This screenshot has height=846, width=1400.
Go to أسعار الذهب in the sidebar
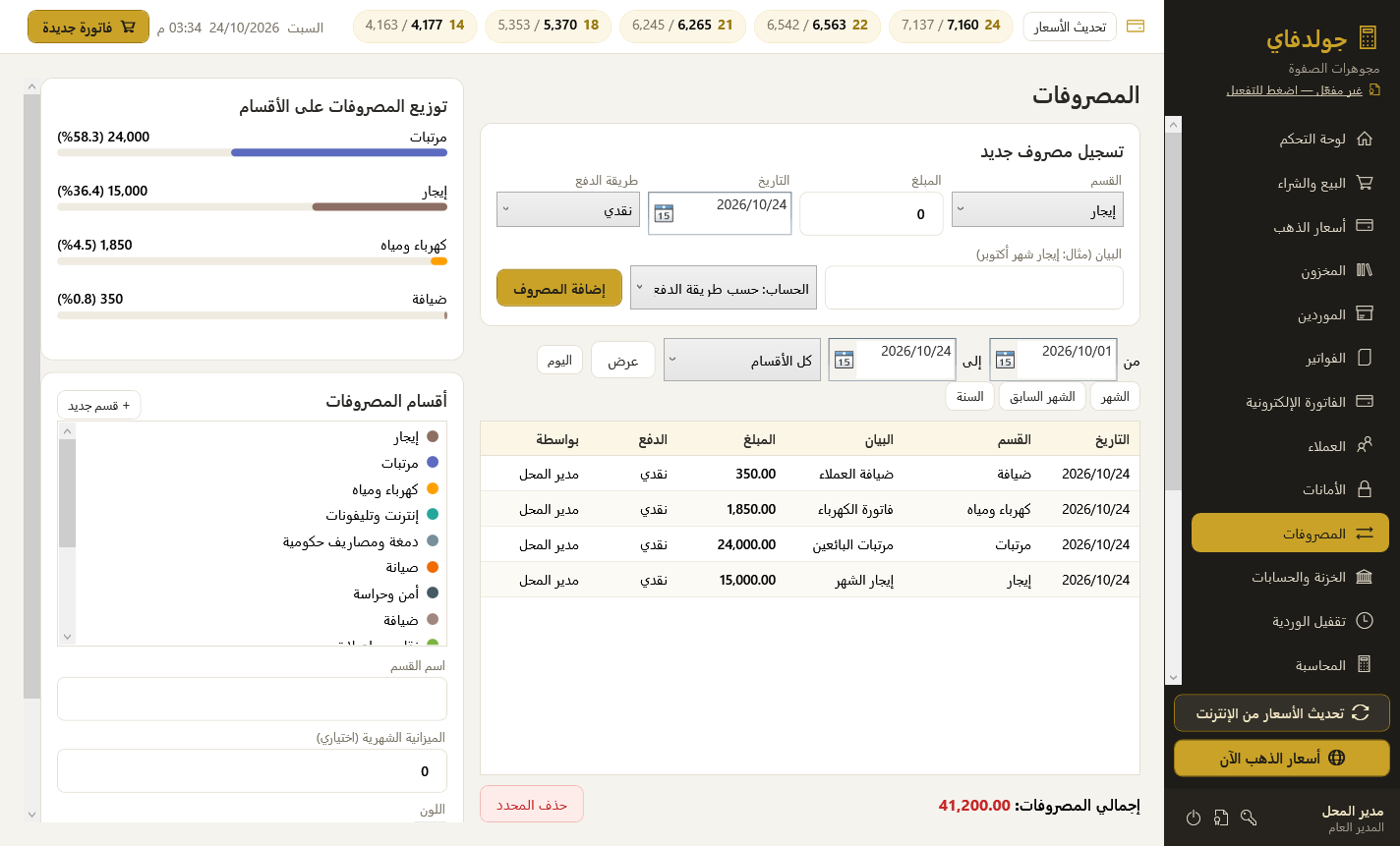coord(1290,226)
